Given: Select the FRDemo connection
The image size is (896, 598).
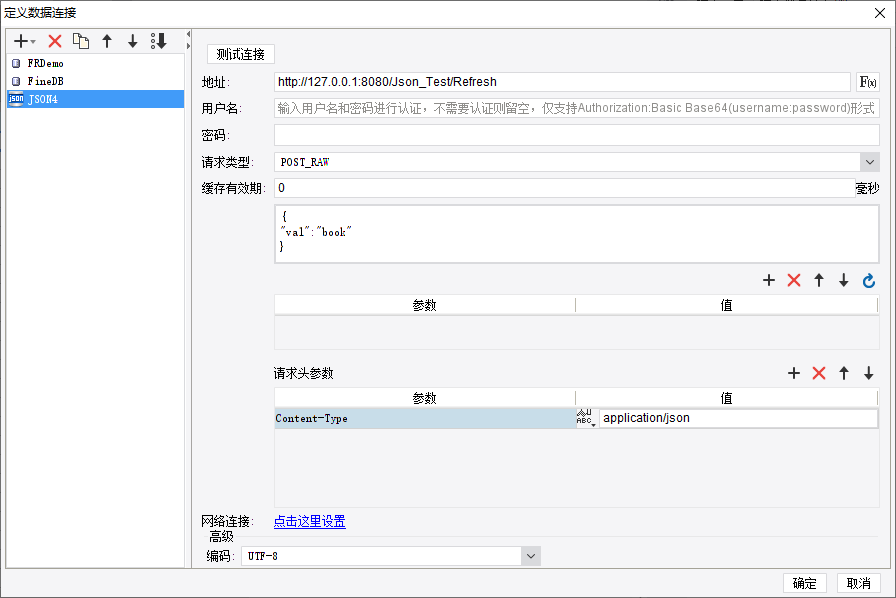Looking at the screenshot, I should [x=95, y=63].
